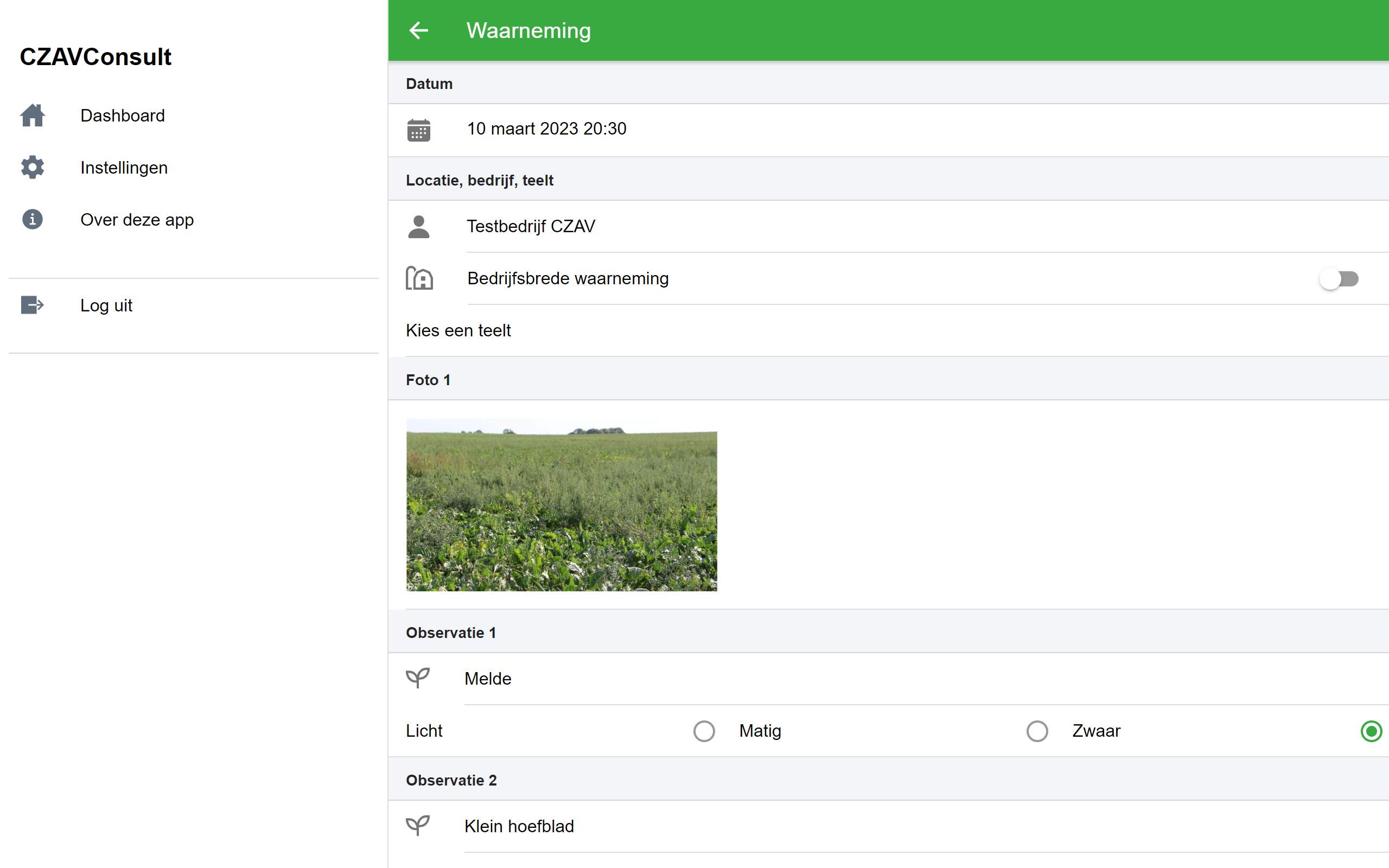Viewport: 1389px width, 868px height.
Task: Click the back arrow in Waarneming header
Action: click(418, 30)
